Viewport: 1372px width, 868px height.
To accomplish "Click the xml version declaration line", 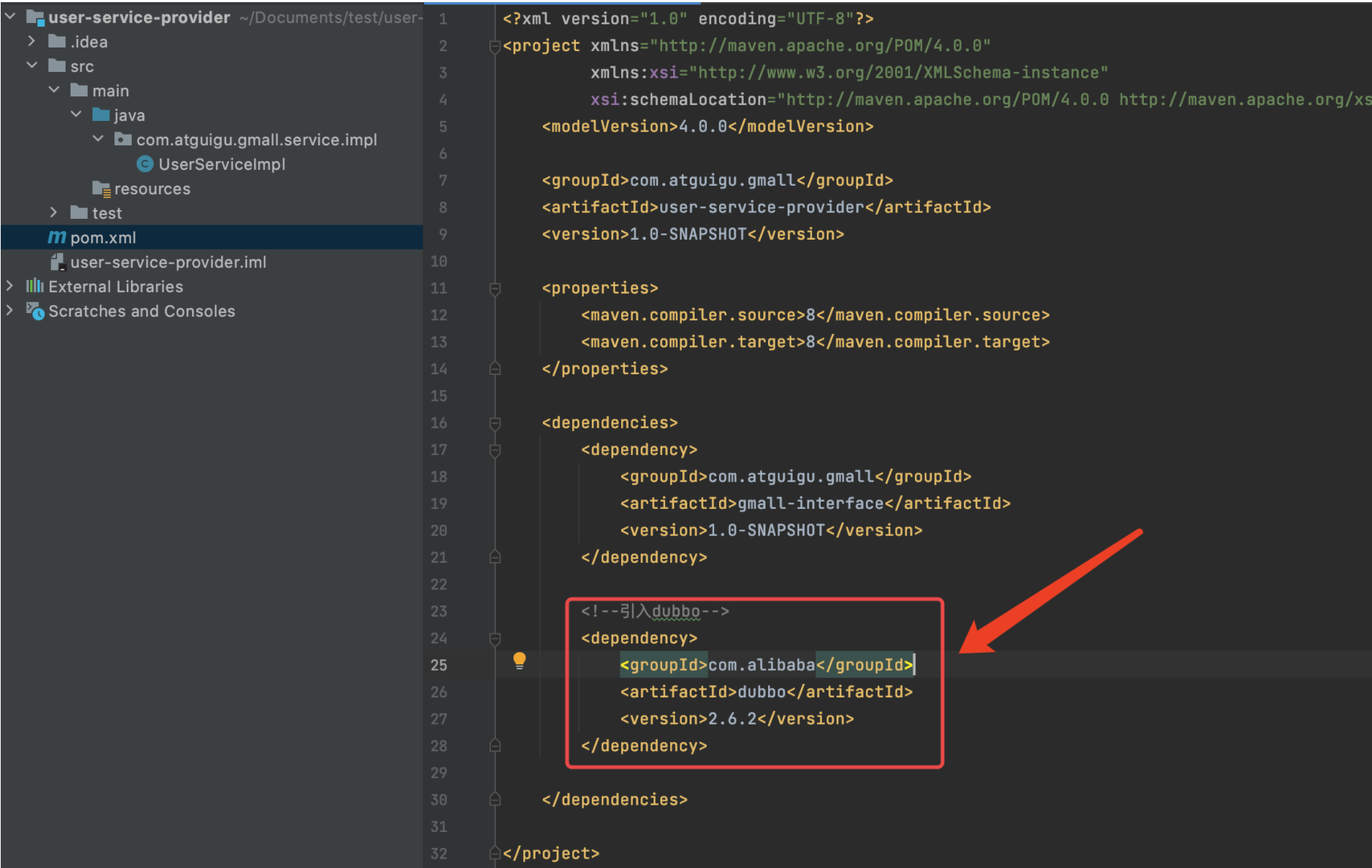I will tap(687, 19).
